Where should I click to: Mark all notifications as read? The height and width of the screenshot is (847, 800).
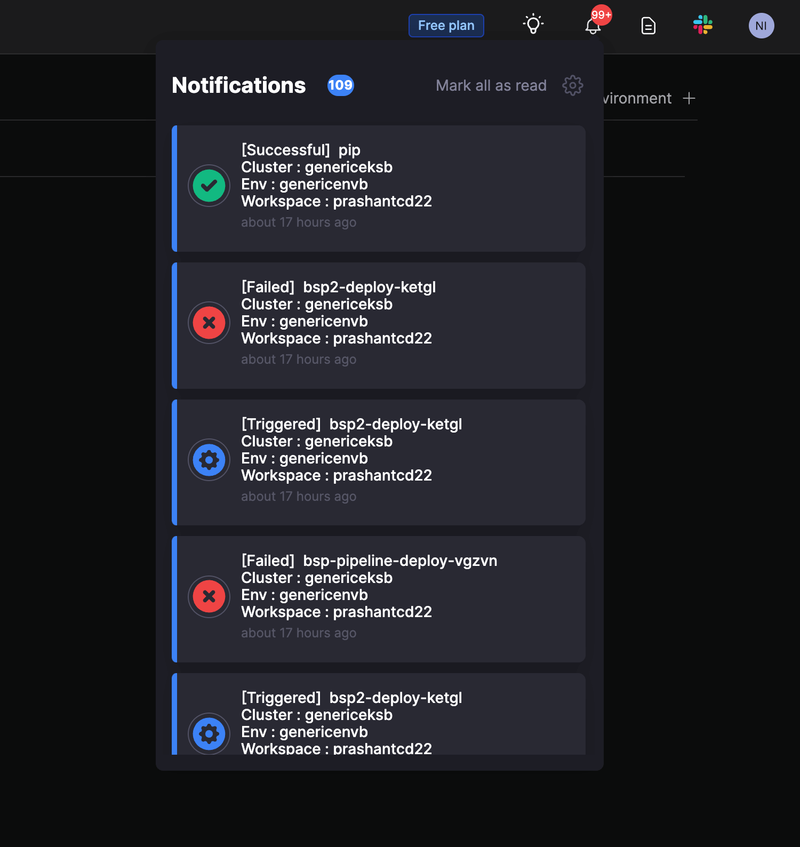491,86
